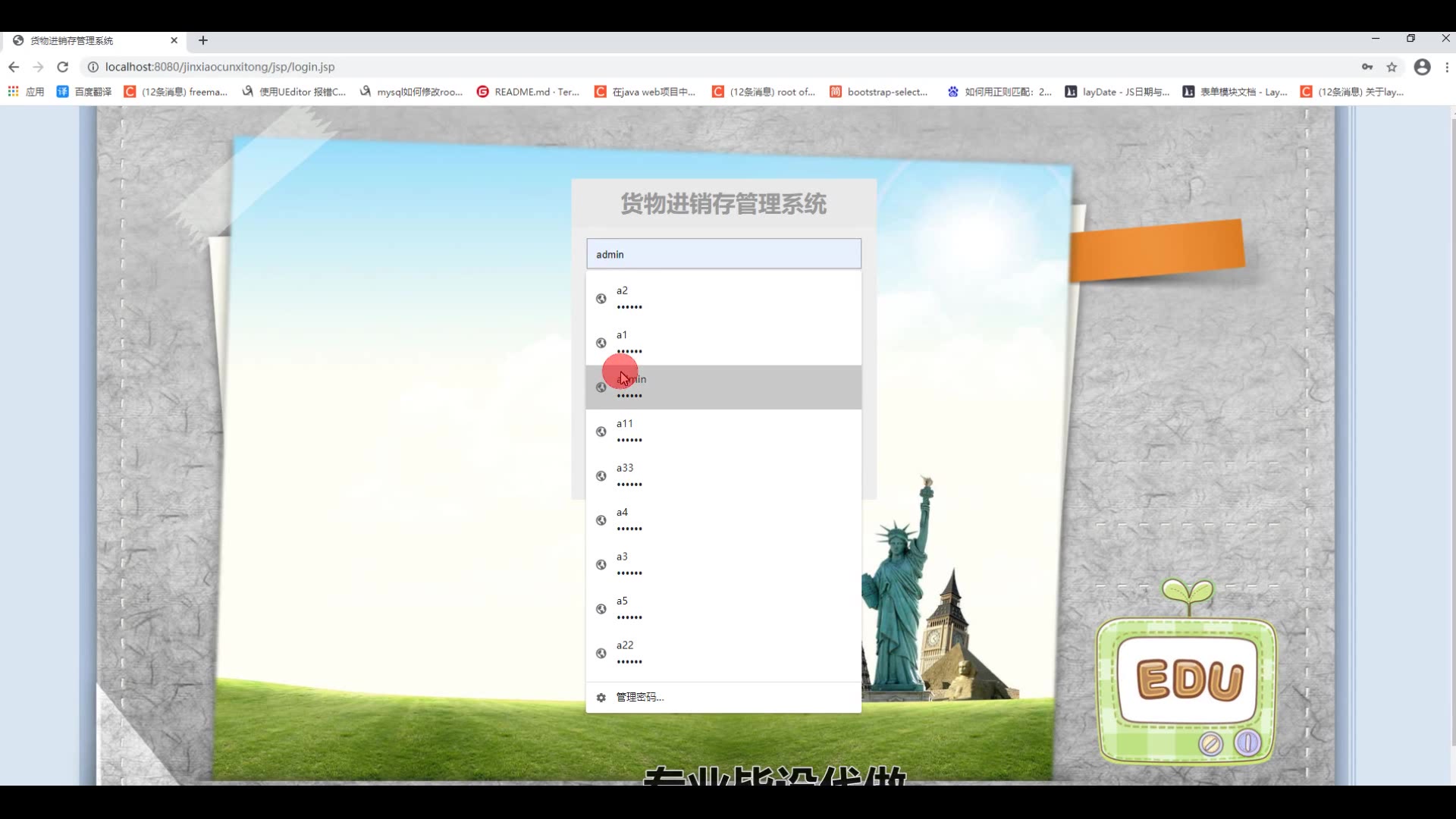The width and height of the screenshot is (1456, 819).
Task: Open the Chrome profile avatar
Action: pos(1423,67)
